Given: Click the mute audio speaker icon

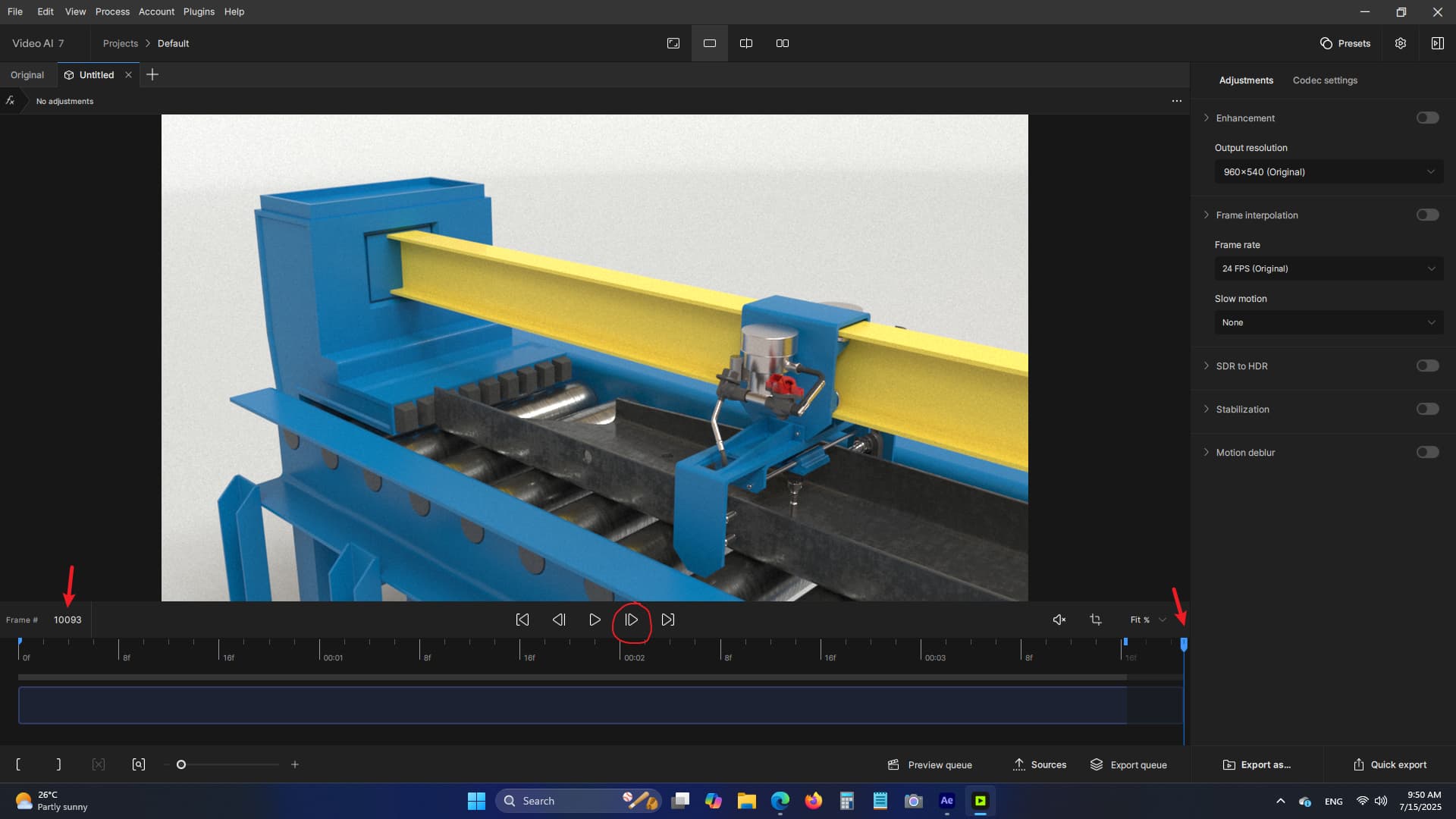Looking at the screenshot, I should (1059, 620).
